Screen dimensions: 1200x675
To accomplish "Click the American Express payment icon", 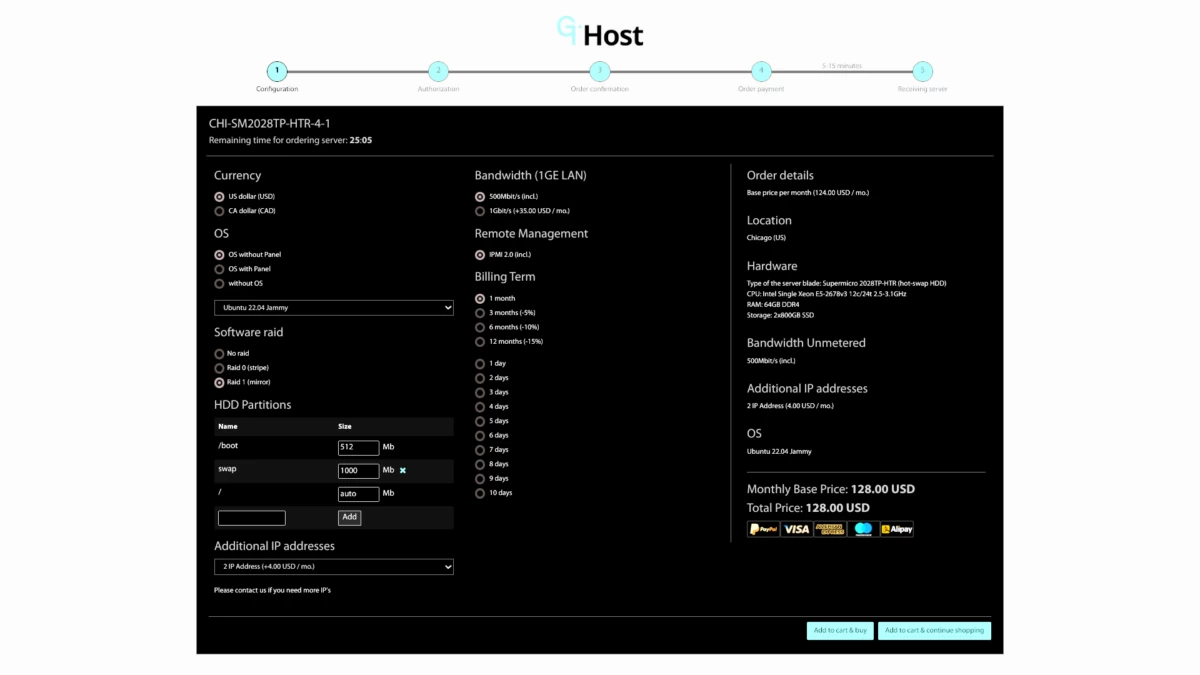I will [x=829, y=529].
